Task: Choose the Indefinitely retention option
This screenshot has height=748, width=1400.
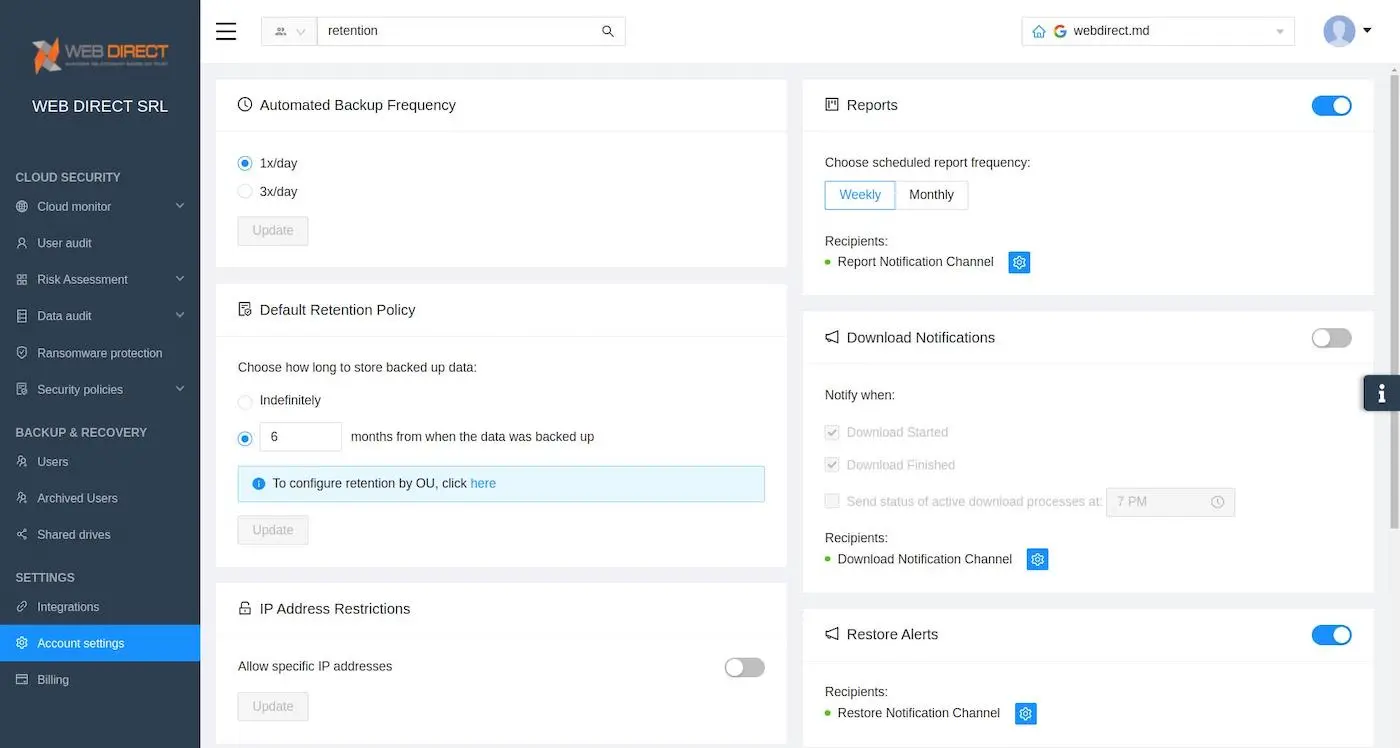Action: 245,401
